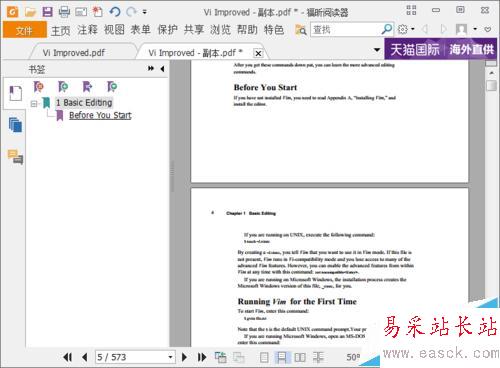This screenshot has width=500, height=368.
Task: Click the Foxit app logo icon
Action: [x=13, y=12]
